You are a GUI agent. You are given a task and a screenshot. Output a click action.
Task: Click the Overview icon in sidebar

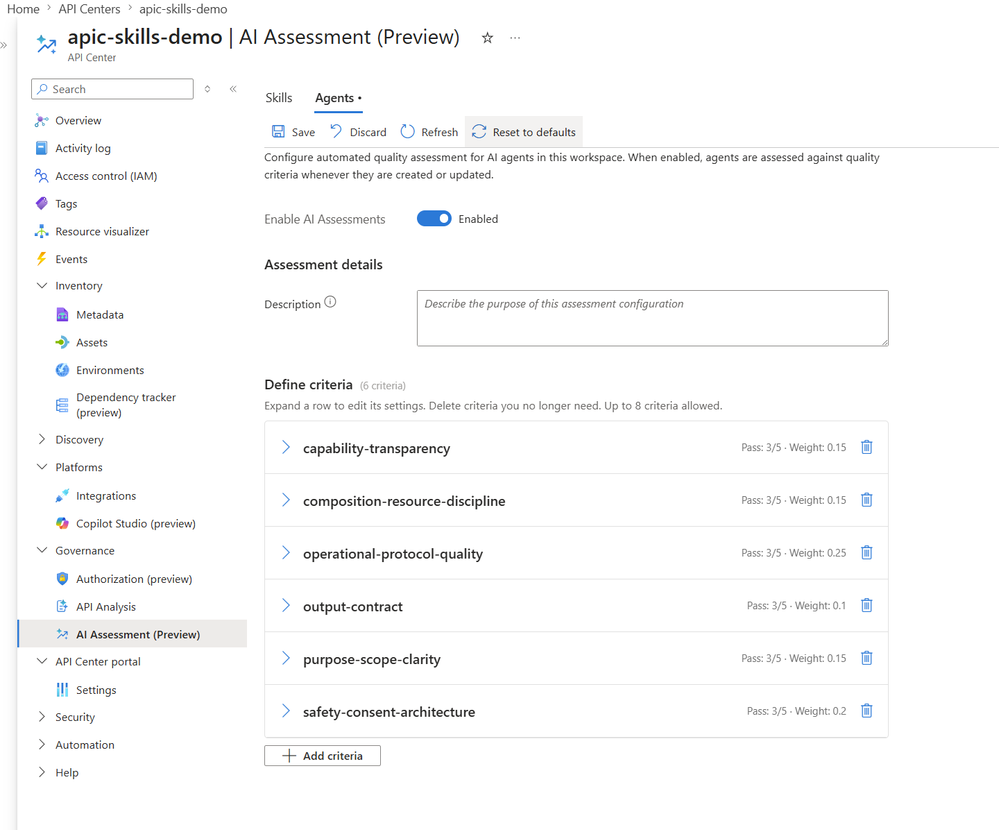41,120
